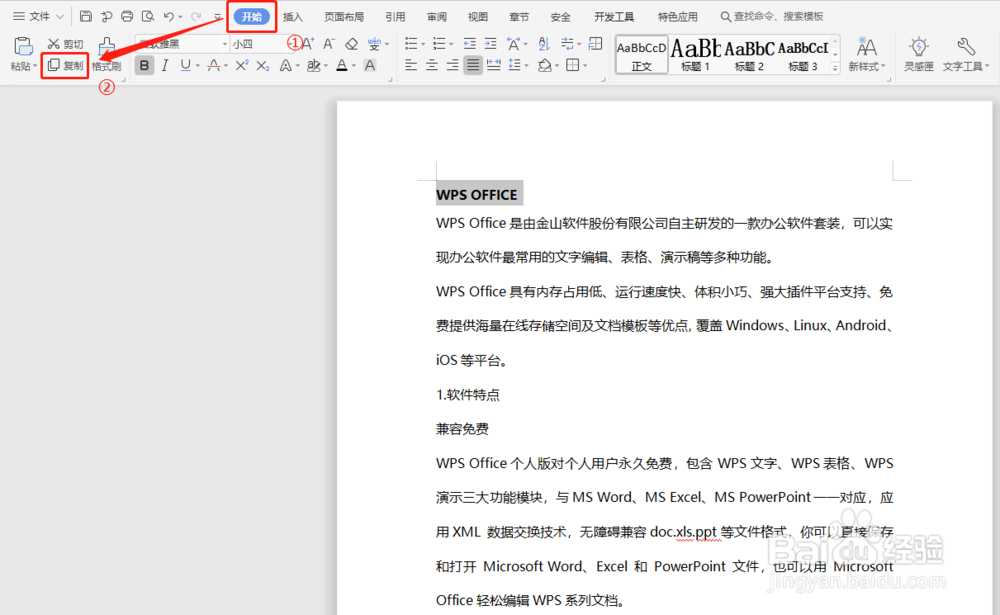The image size is (1000, 615).
Task: Click the decrease indent icon
Action: [x=469, y=44]
